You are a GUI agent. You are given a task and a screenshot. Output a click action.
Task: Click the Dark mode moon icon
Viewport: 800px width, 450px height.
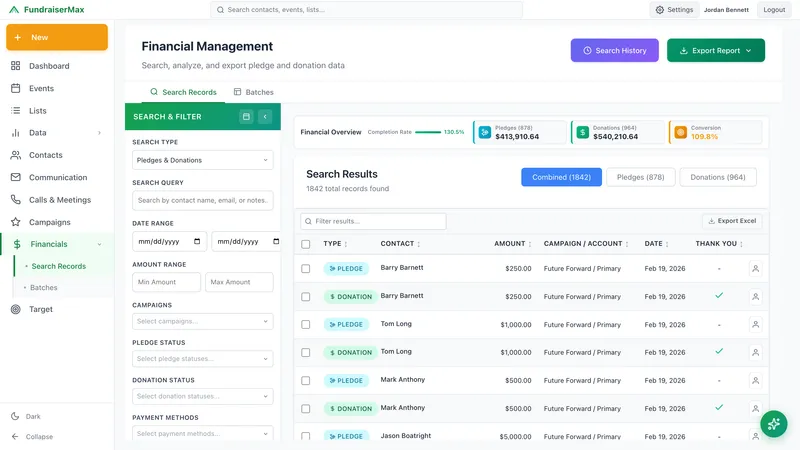coord(15,416)
